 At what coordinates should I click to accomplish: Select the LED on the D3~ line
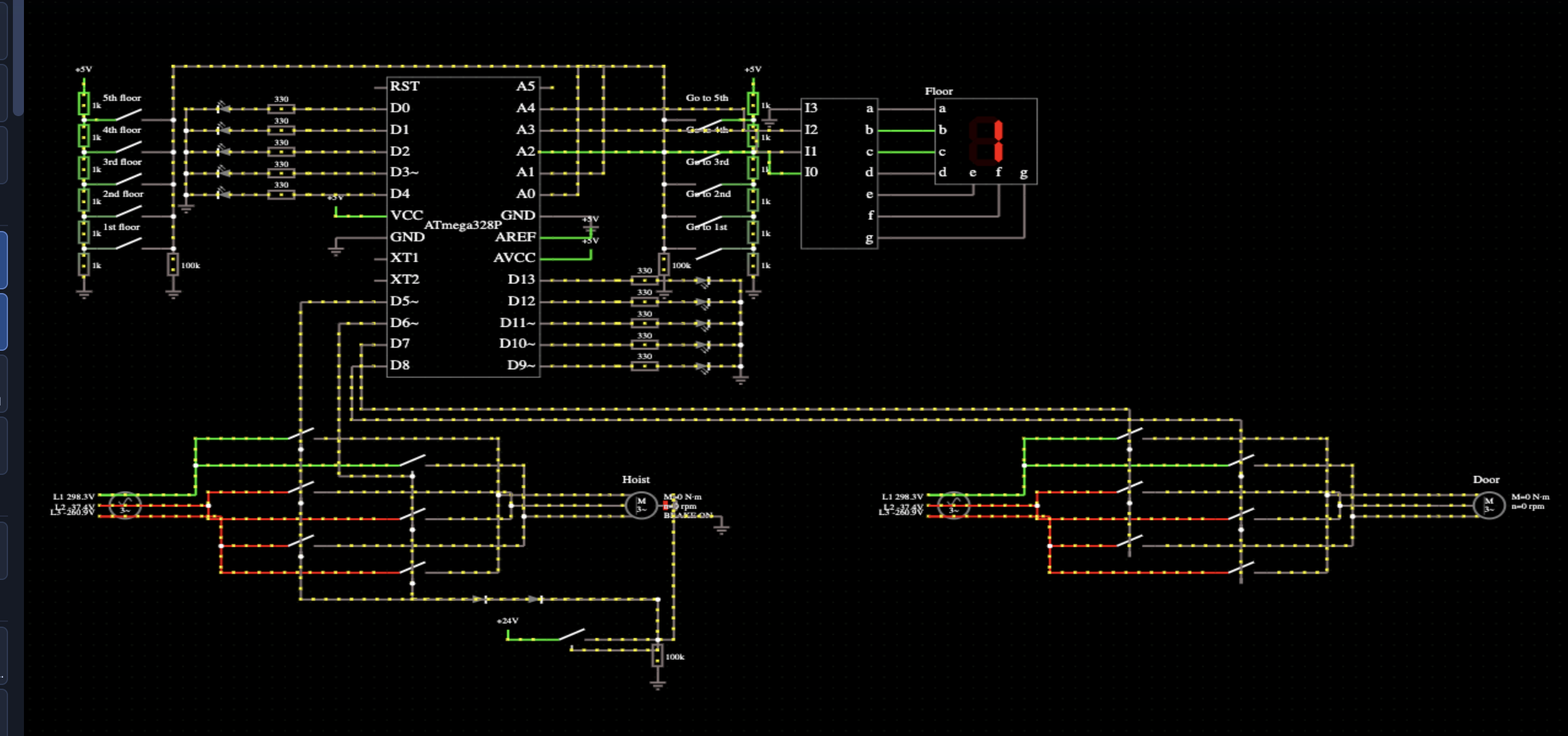tap(224, 173)
